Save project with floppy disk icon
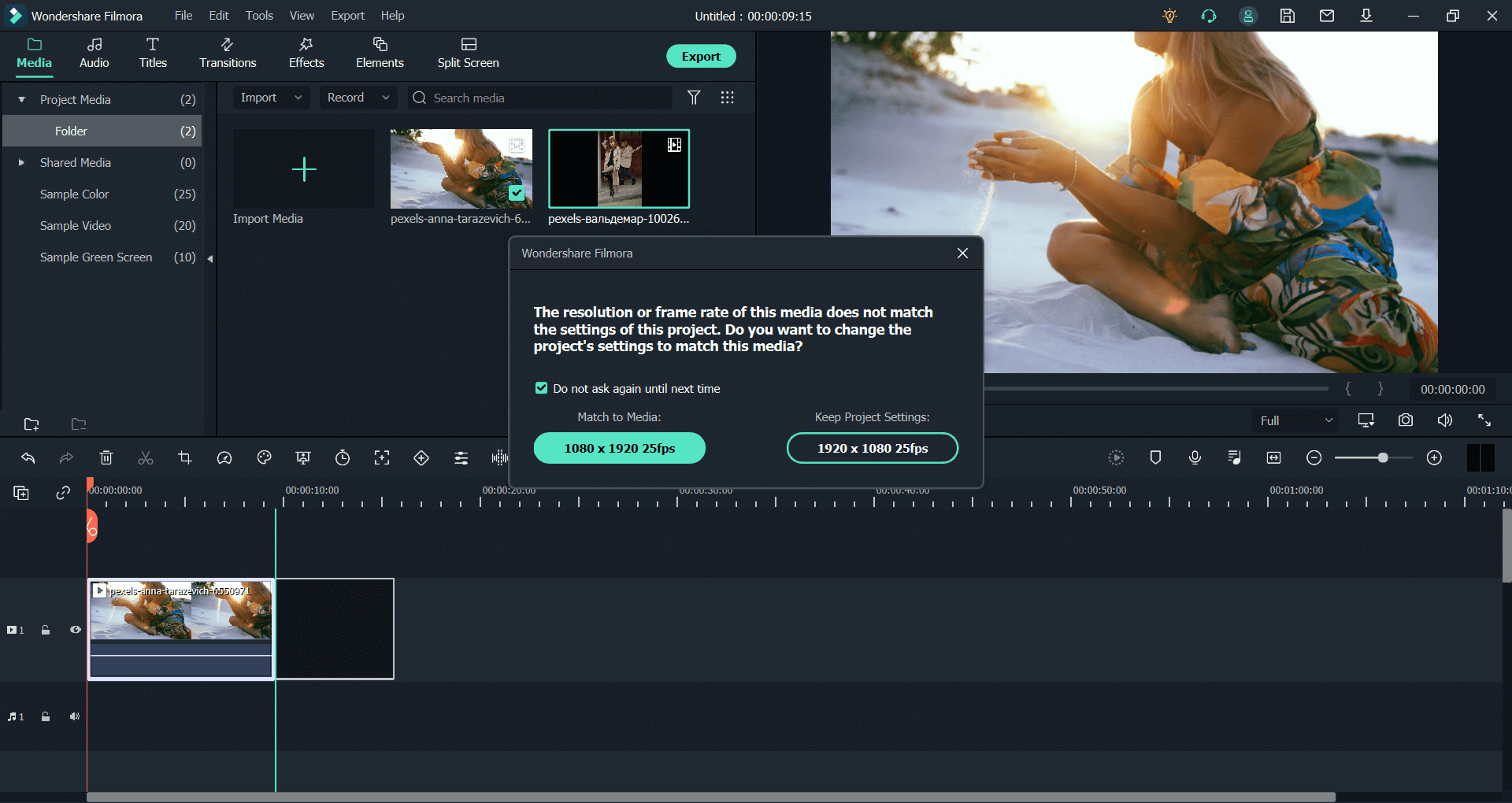Screen dimensions: 1512x803 (x=1288, y=16)
